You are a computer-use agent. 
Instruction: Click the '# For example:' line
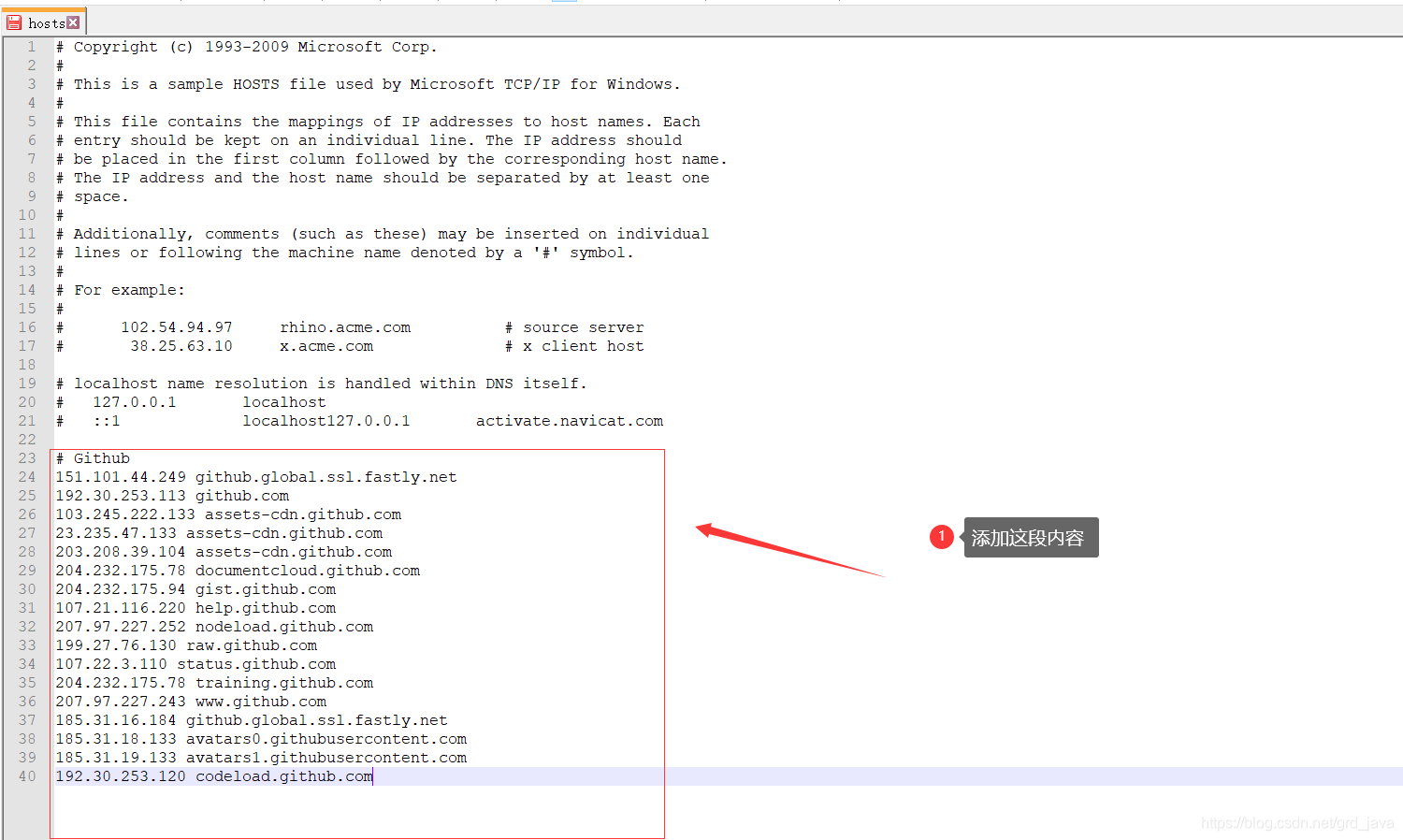click(x=121, y=290)
